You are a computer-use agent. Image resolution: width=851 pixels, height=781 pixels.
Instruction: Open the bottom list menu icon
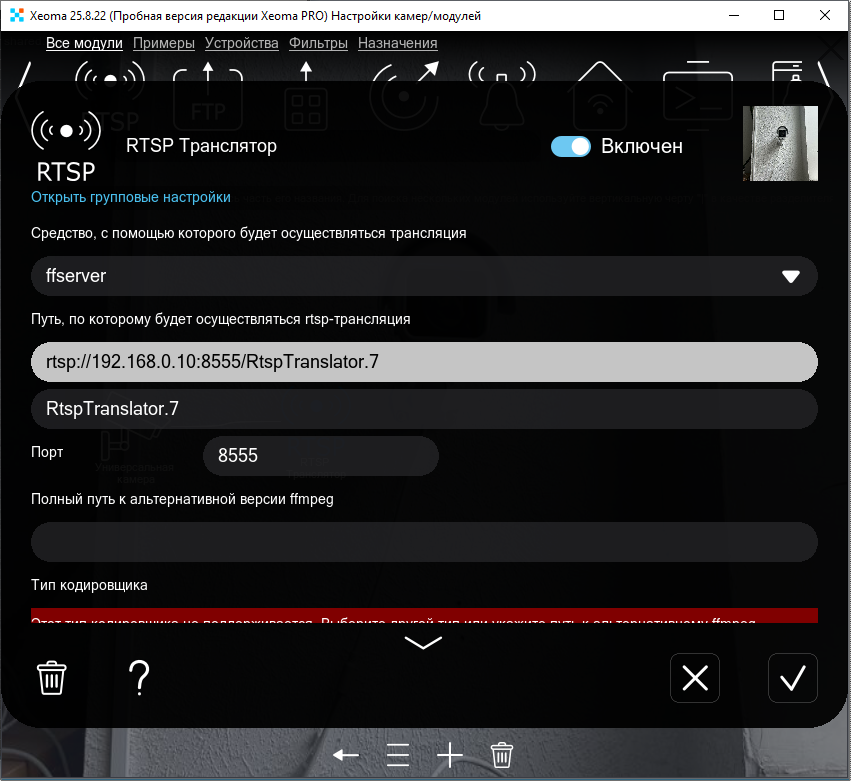[398, 755]
